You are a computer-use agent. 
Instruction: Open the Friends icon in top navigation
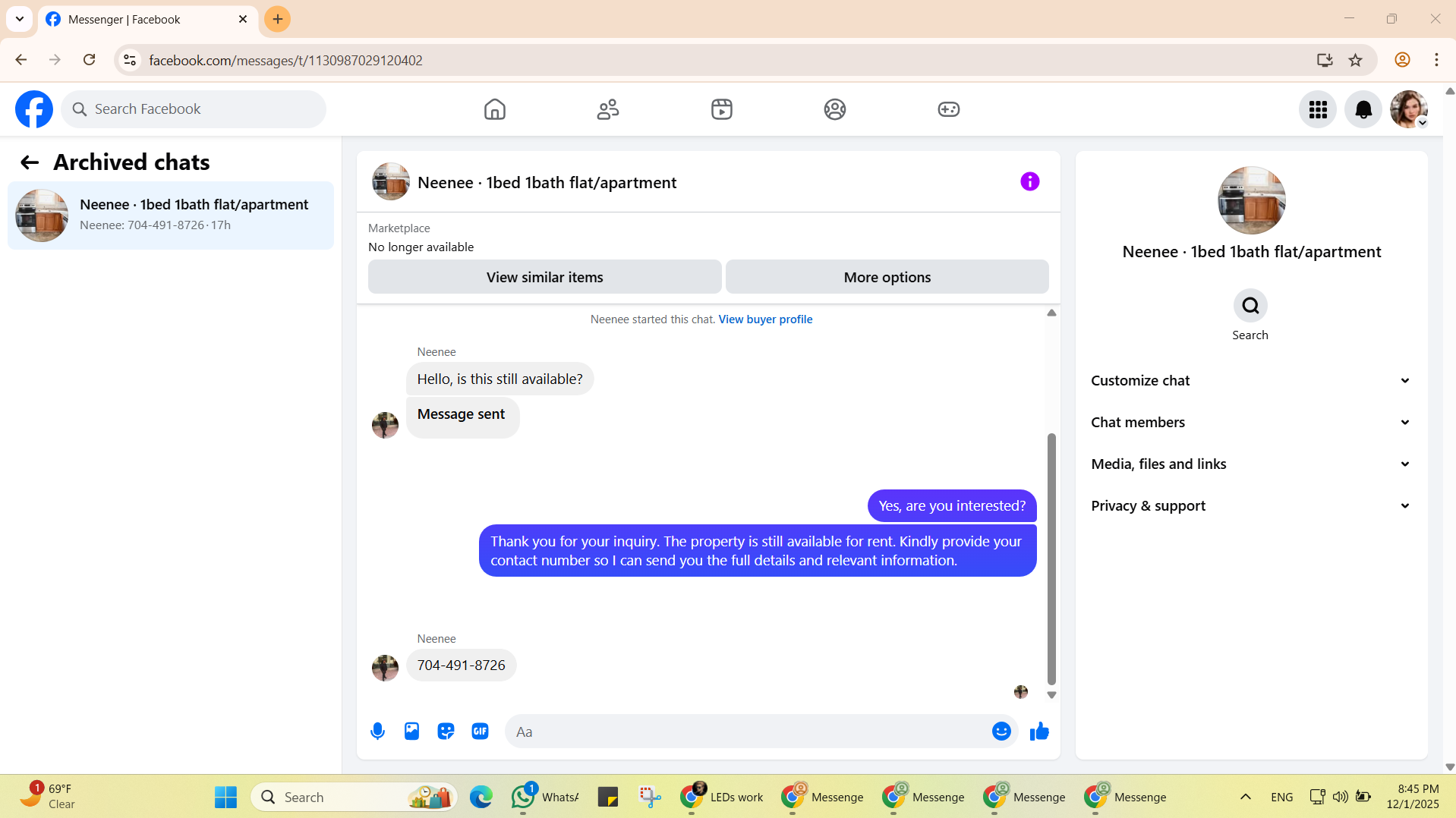[608, 109]
